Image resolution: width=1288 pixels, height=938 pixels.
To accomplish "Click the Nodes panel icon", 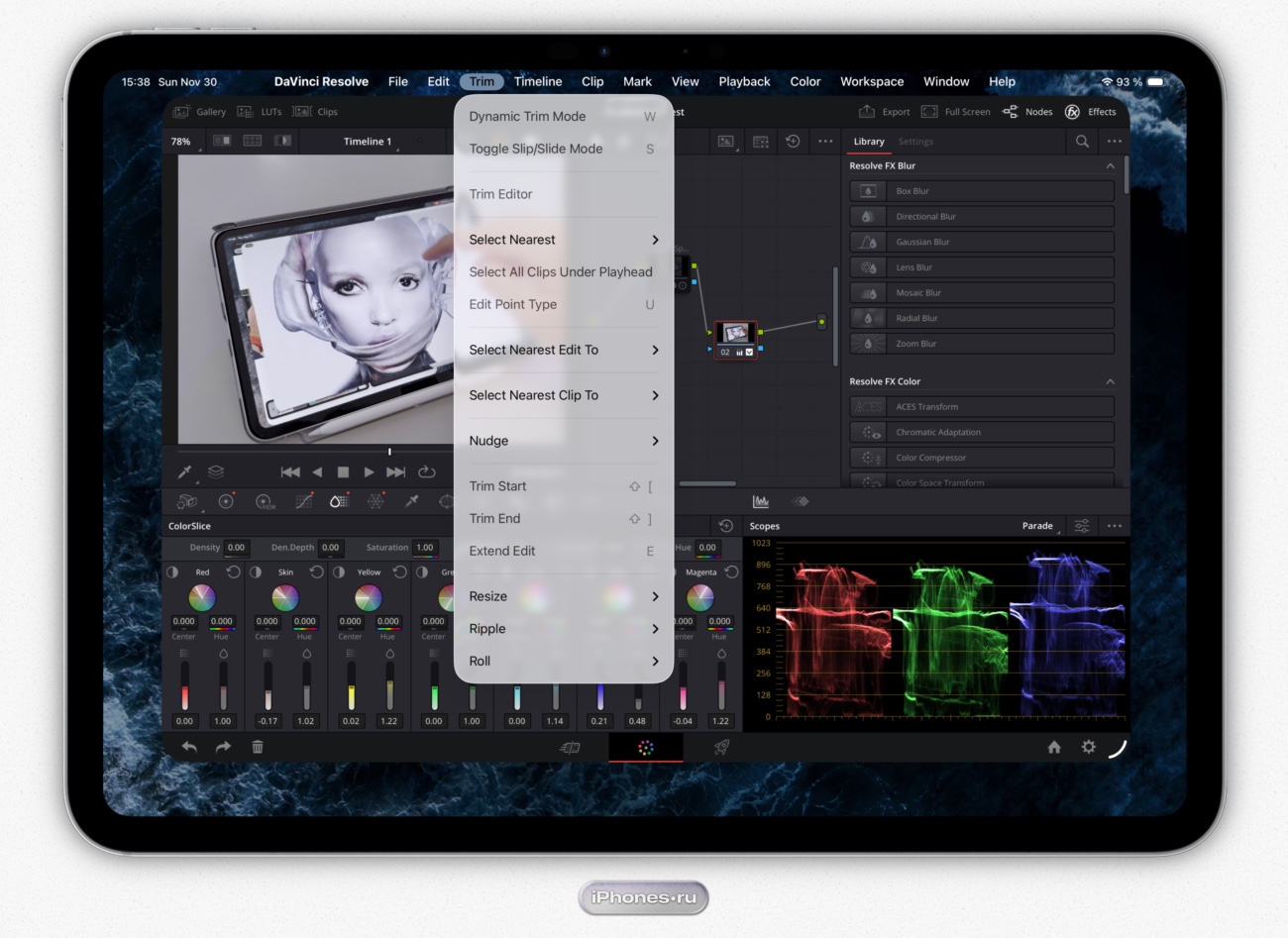I will pos(1010,112).
